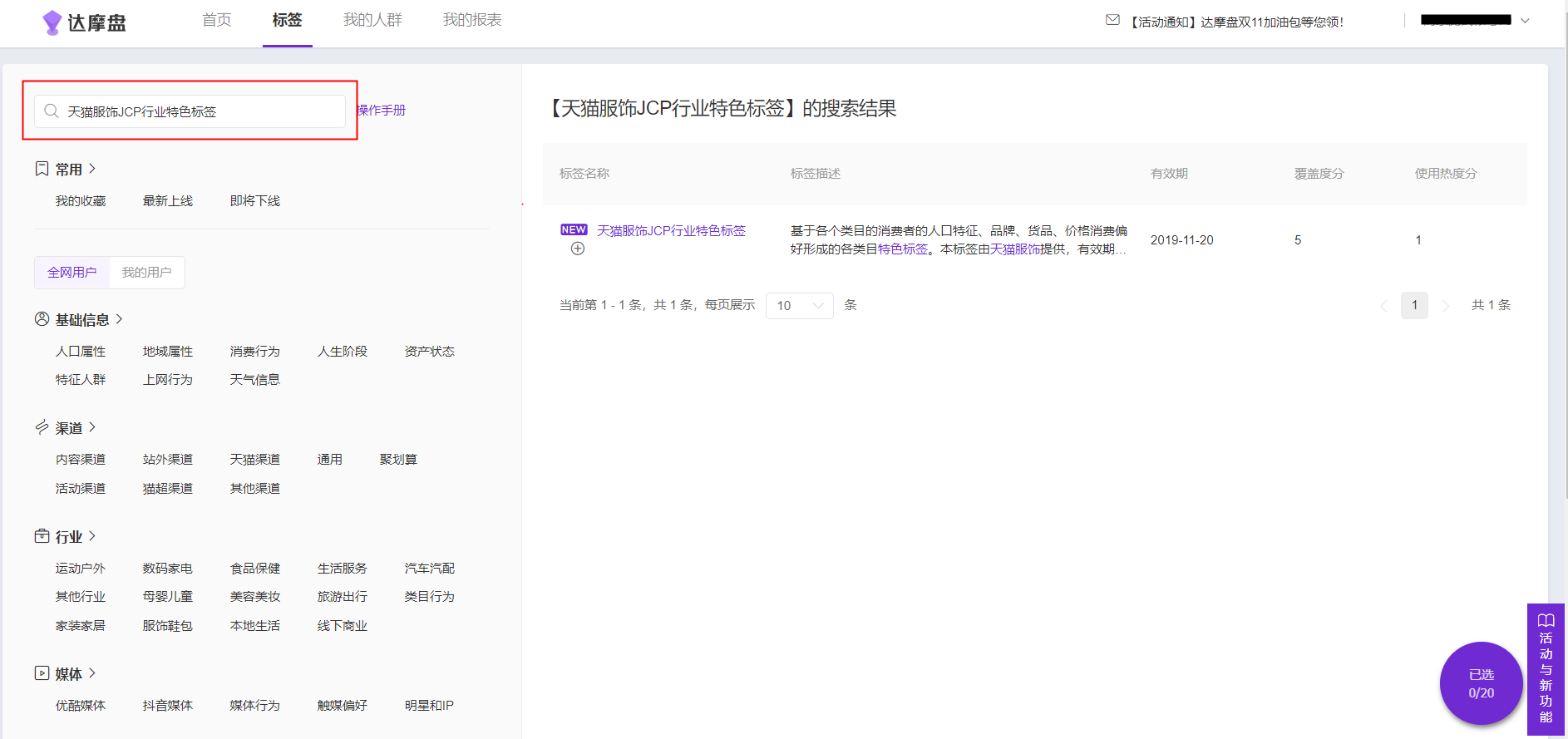This screenshot has height=739, width=1568.
Task: Select 站外渠道 category
Action: pos(168,460)
